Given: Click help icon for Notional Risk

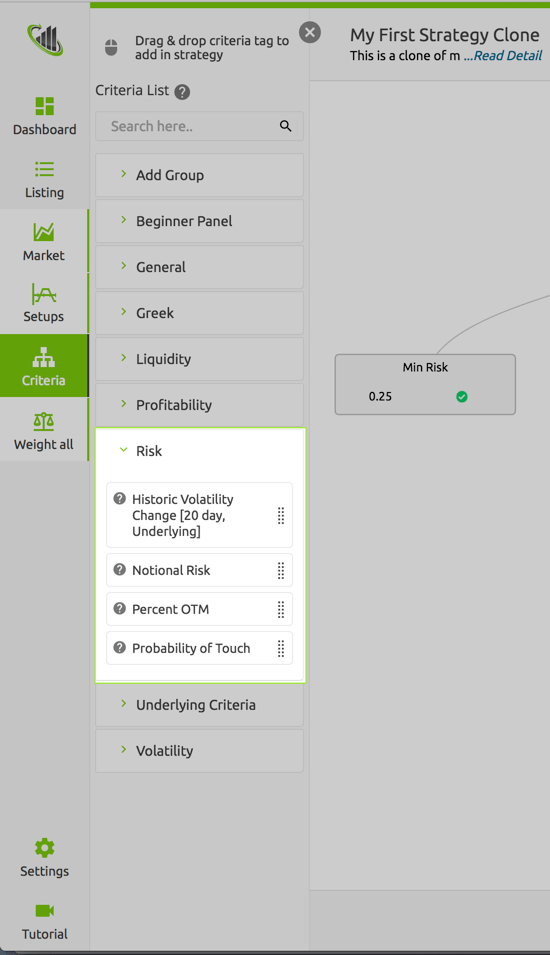Looking at the screenshot, I should 120,569.
